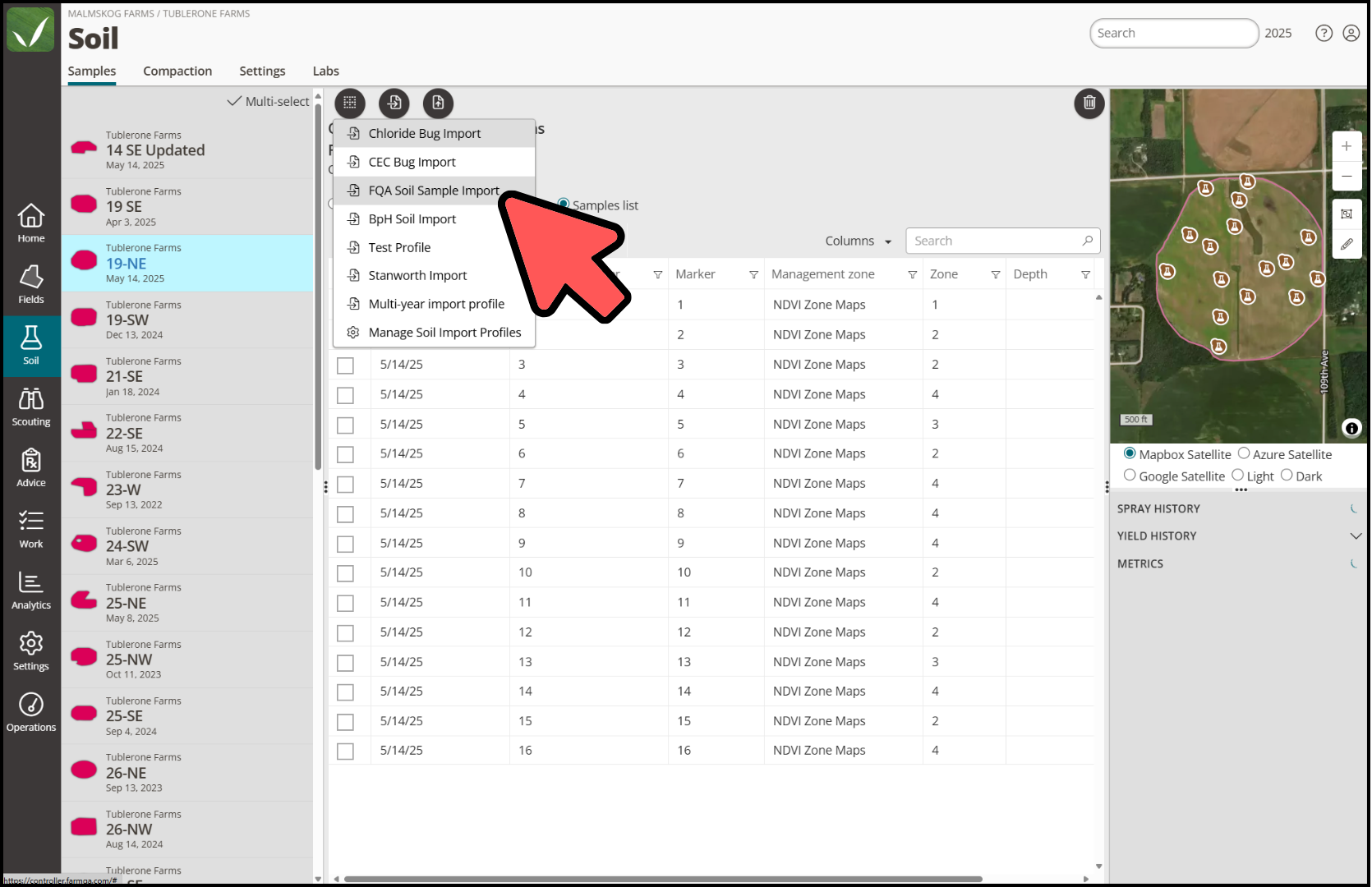Open the Columns dropdown
Viewport: 1372px width, 887px height.
point(858,241)
